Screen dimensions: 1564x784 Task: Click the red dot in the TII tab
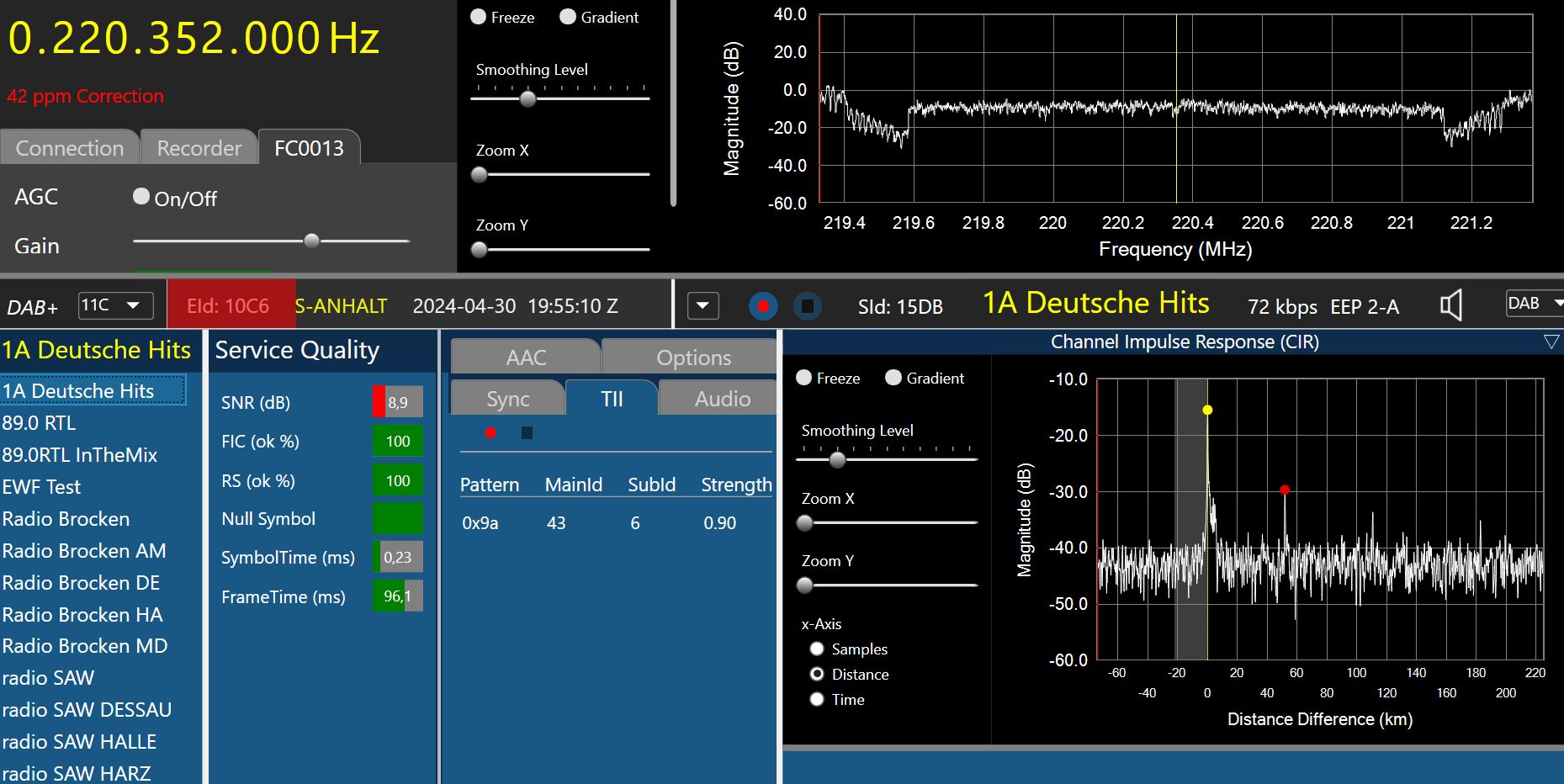coord(490,433)
